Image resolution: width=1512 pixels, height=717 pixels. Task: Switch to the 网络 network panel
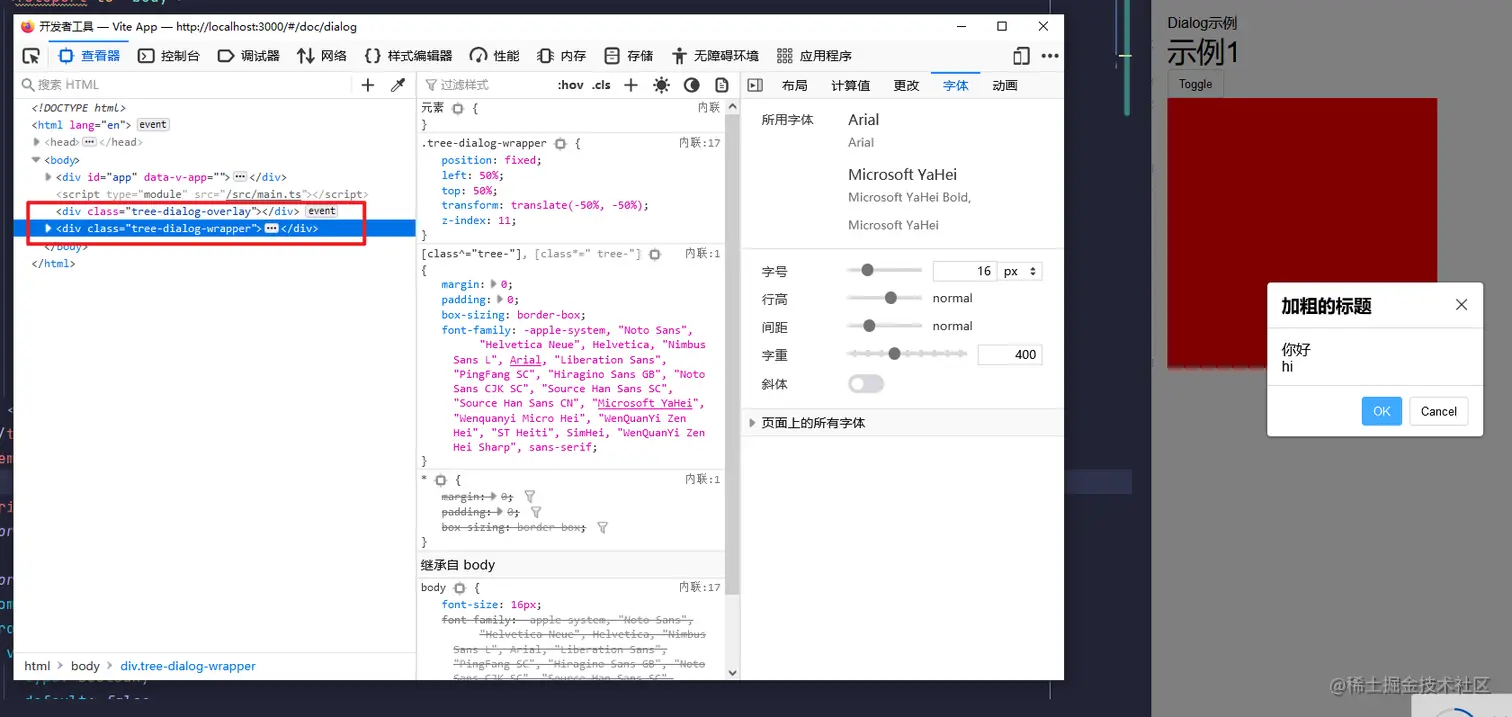tap(322, 56)
